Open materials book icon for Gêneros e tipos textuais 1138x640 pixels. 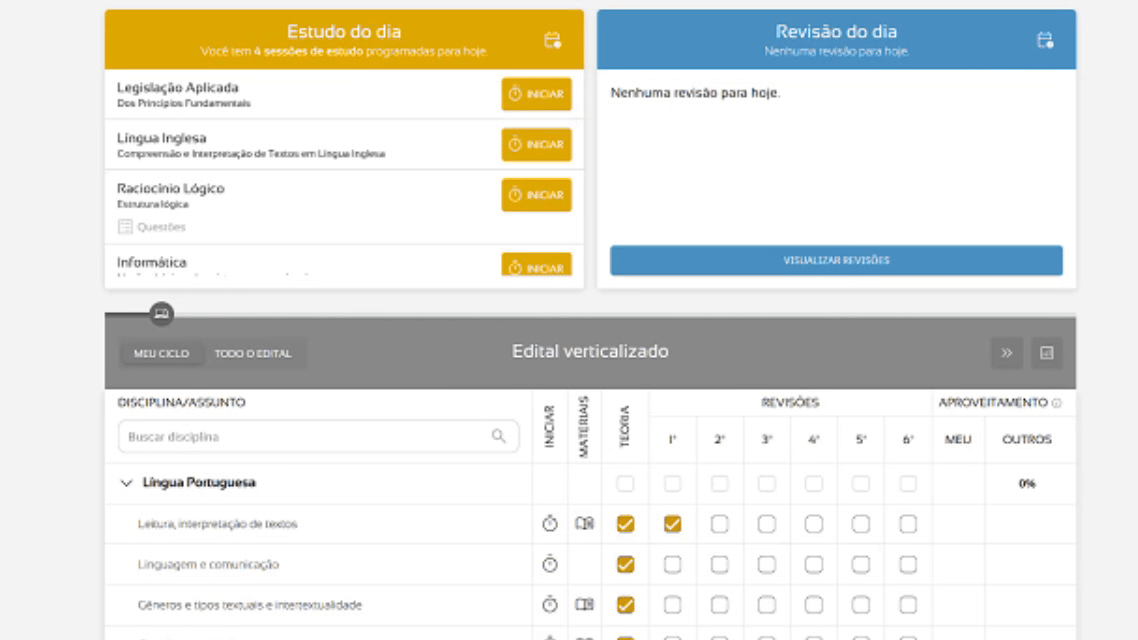pyautogui.click(x=584, y=604)
